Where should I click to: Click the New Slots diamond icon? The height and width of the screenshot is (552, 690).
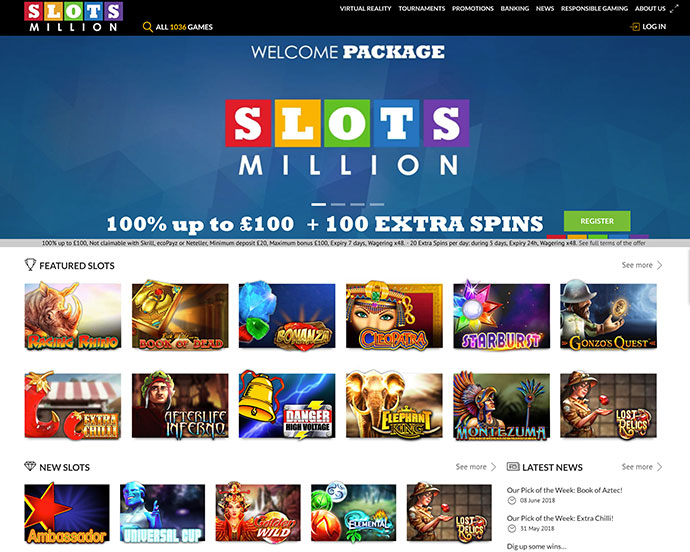(x=30, y=466)
